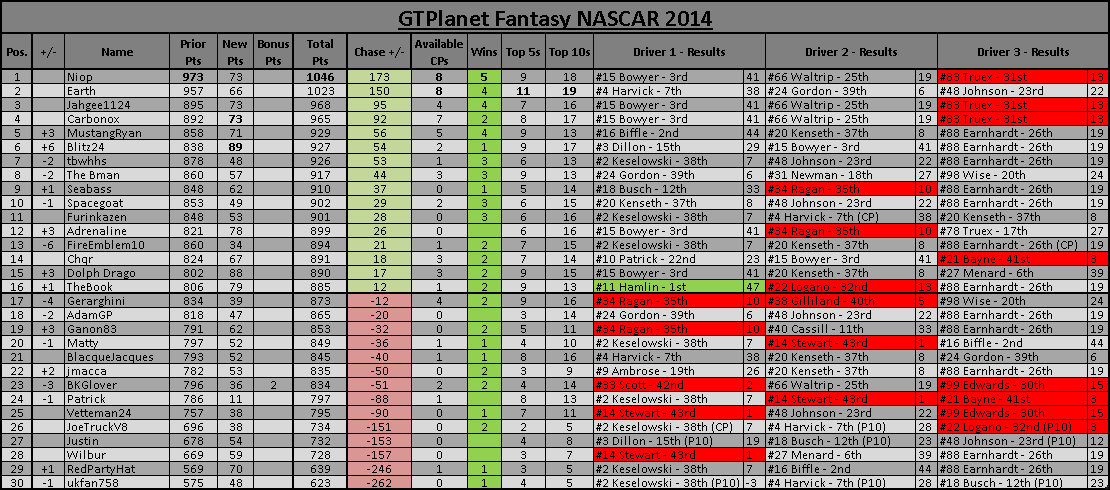The height and width of the screenshot is (490, 1110).
Task: Click the name 'BKGlover'
Action: pyautogui.click(x=117, y=384)
